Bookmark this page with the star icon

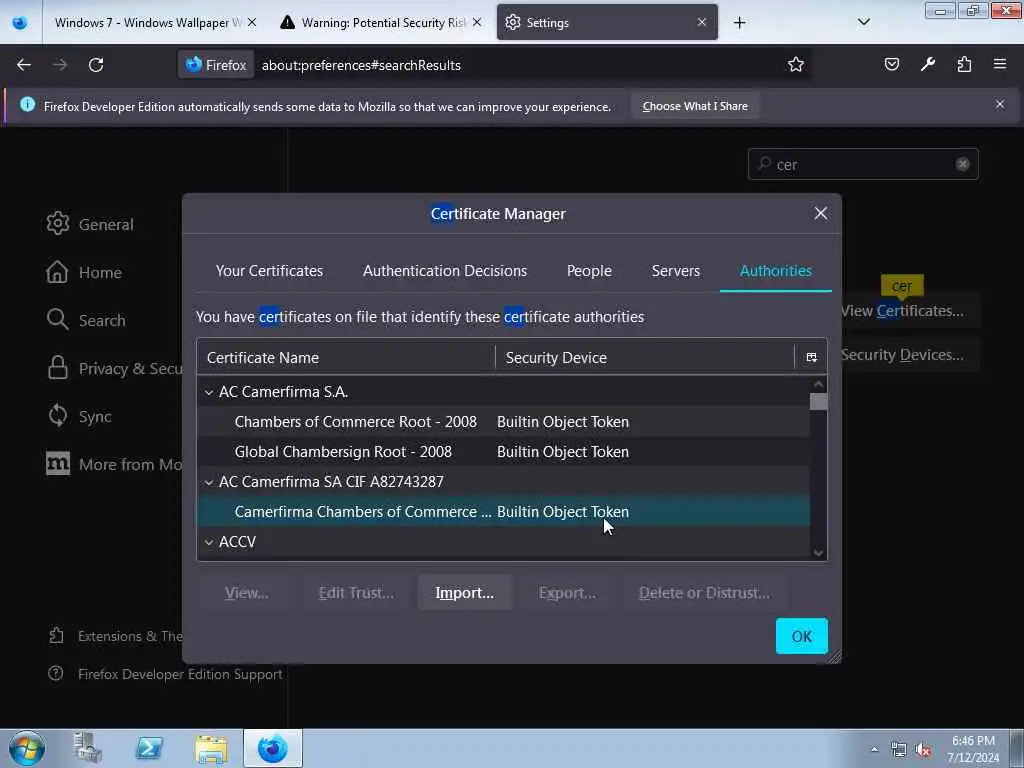pos(795,65)
